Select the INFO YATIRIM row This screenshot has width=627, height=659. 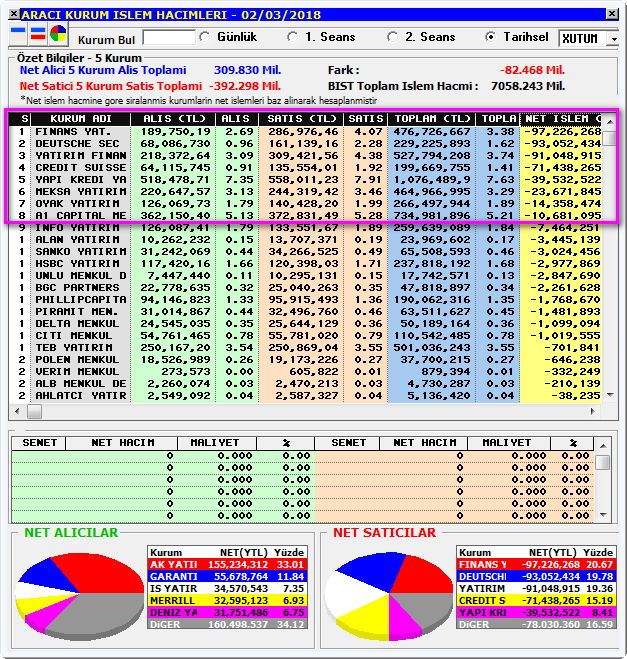[306, 227]
